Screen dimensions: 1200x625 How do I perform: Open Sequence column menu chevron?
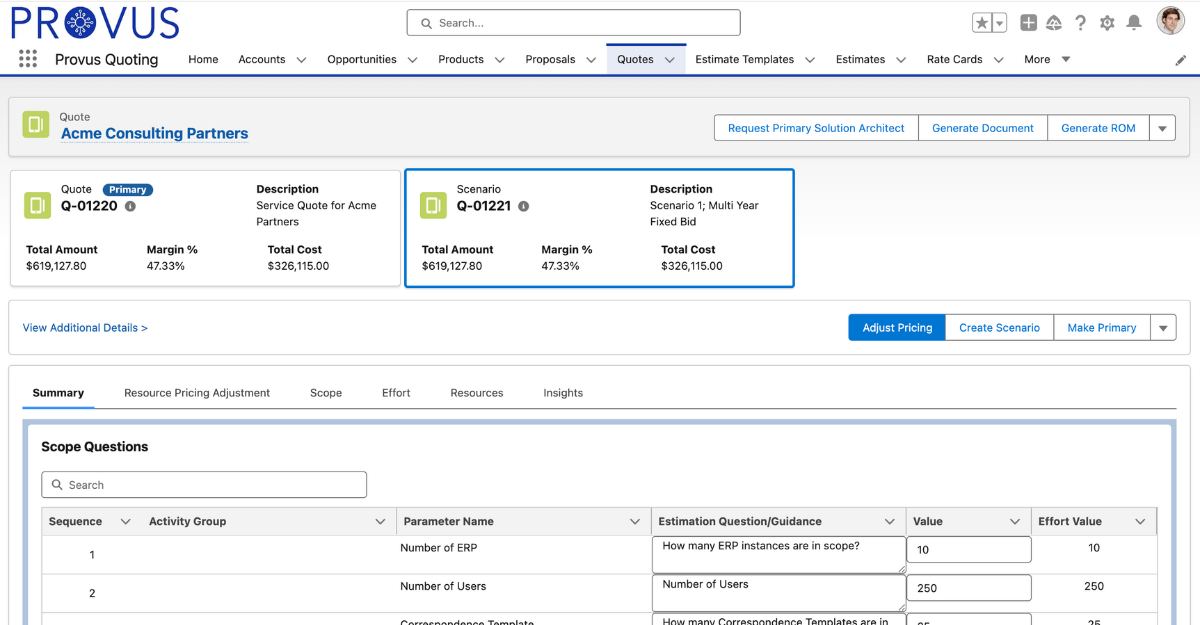125,522
